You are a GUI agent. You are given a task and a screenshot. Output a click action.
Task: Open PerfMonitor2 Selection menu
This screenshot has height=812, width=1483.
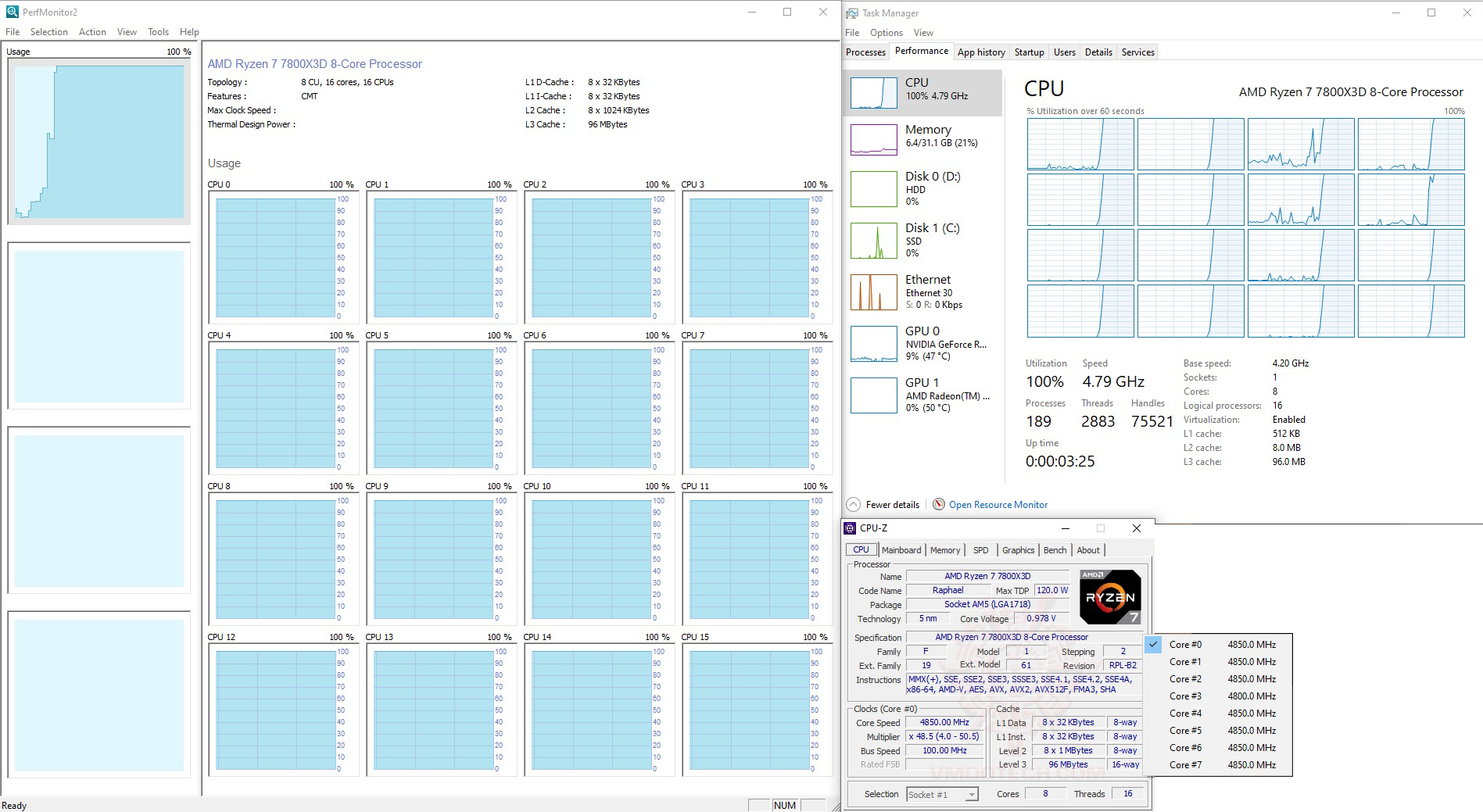click(x=49, y=32)
